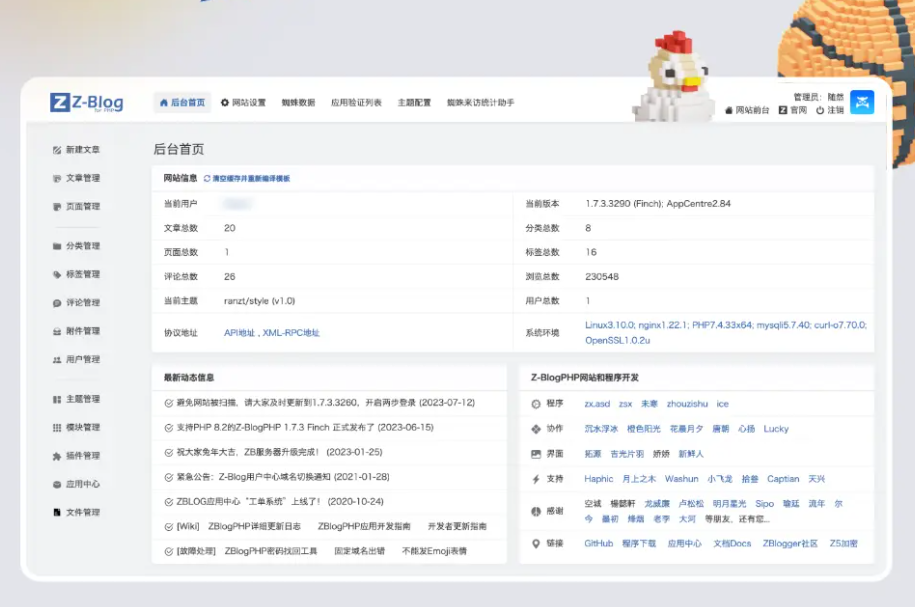Open 页面管理 in the sidebar

(x=76, y=207)
